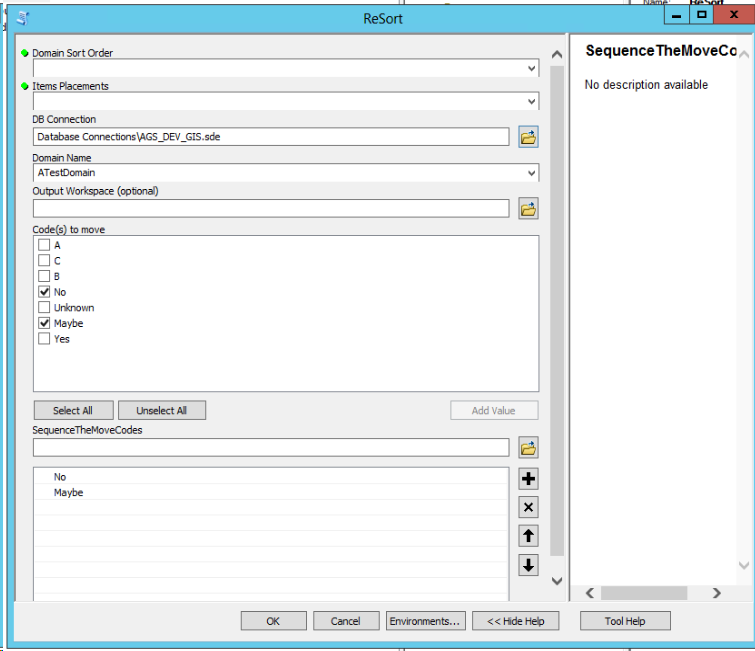755x651 pixels.
Task: Open Tool Help
Action: 625,621
